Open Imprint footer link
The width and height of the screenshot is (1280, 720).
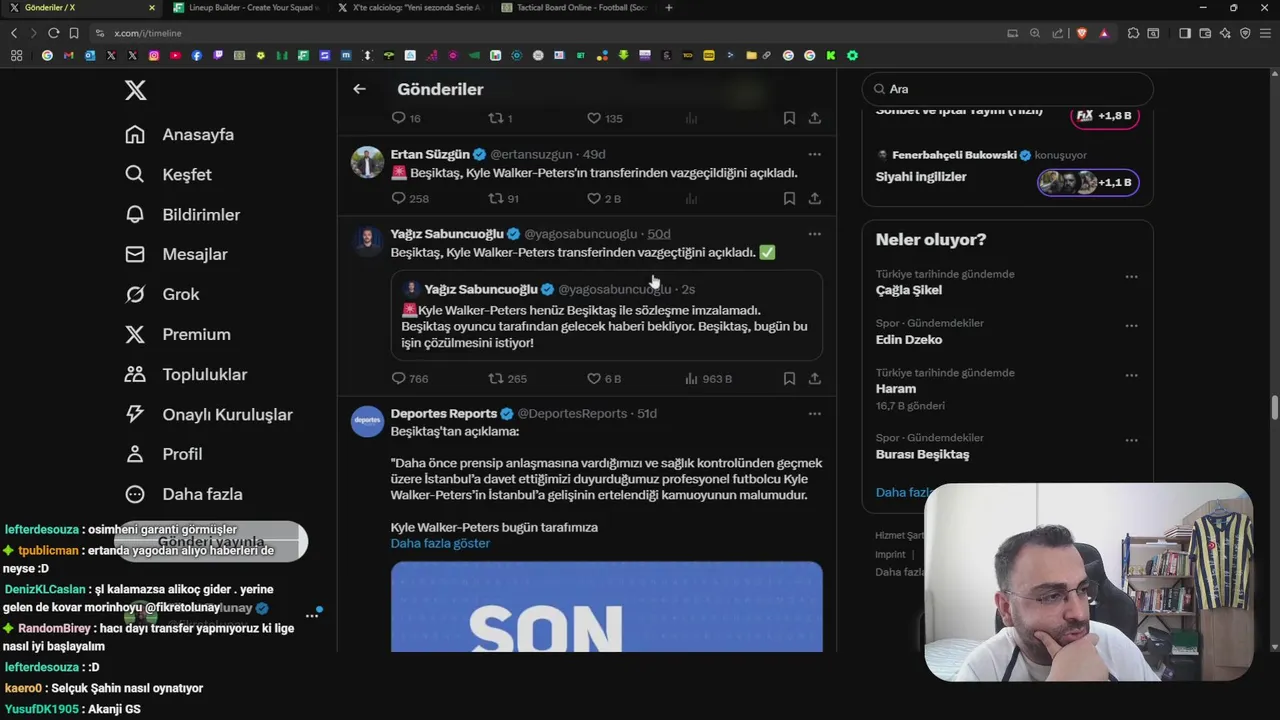pyautogui.click(x=890, y=554)
